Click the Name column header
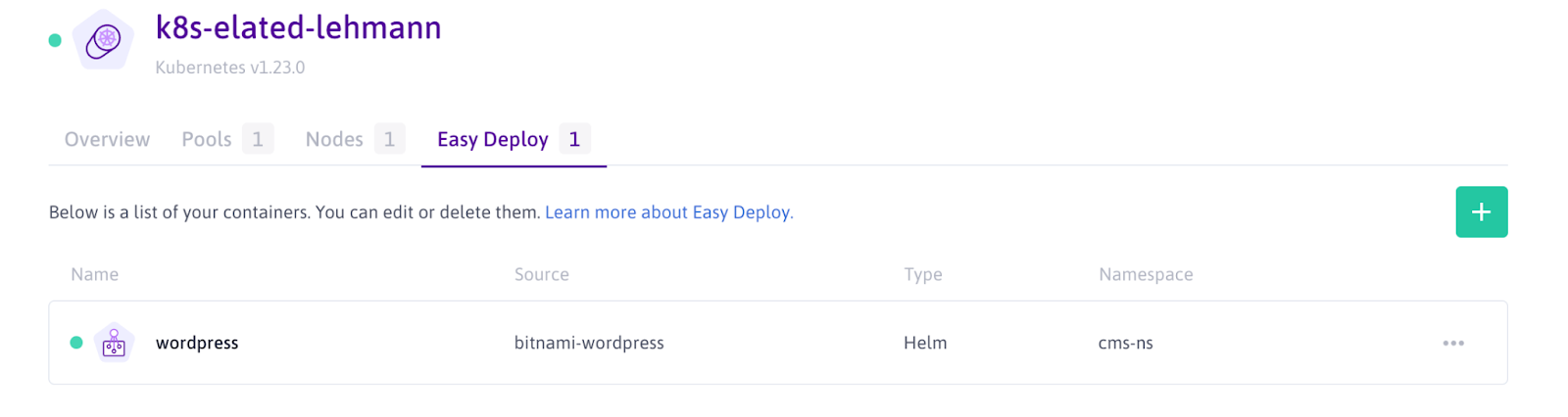The image size is (1568, 417). [x=94, y=274]
